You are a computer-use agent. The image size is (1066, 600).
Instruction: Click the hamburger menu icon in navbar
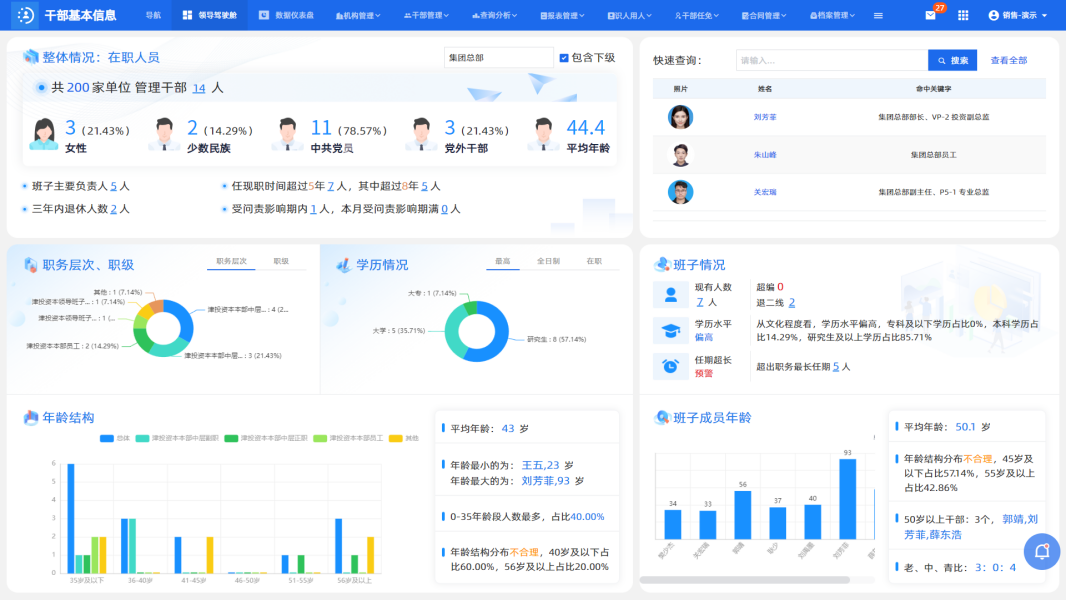pyautogui.click(x=878, y=16)
